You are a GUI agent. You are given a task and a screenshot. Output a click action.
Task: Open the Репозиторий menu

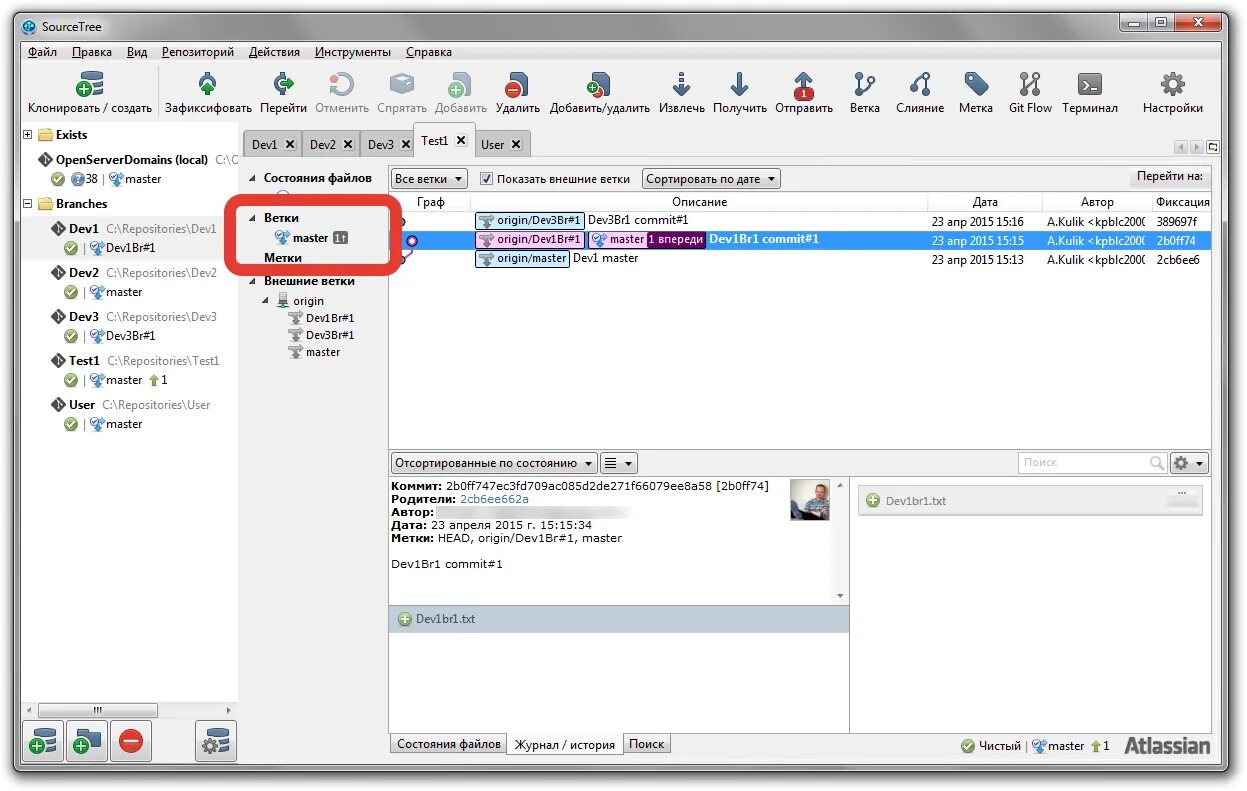coord(198,52)
